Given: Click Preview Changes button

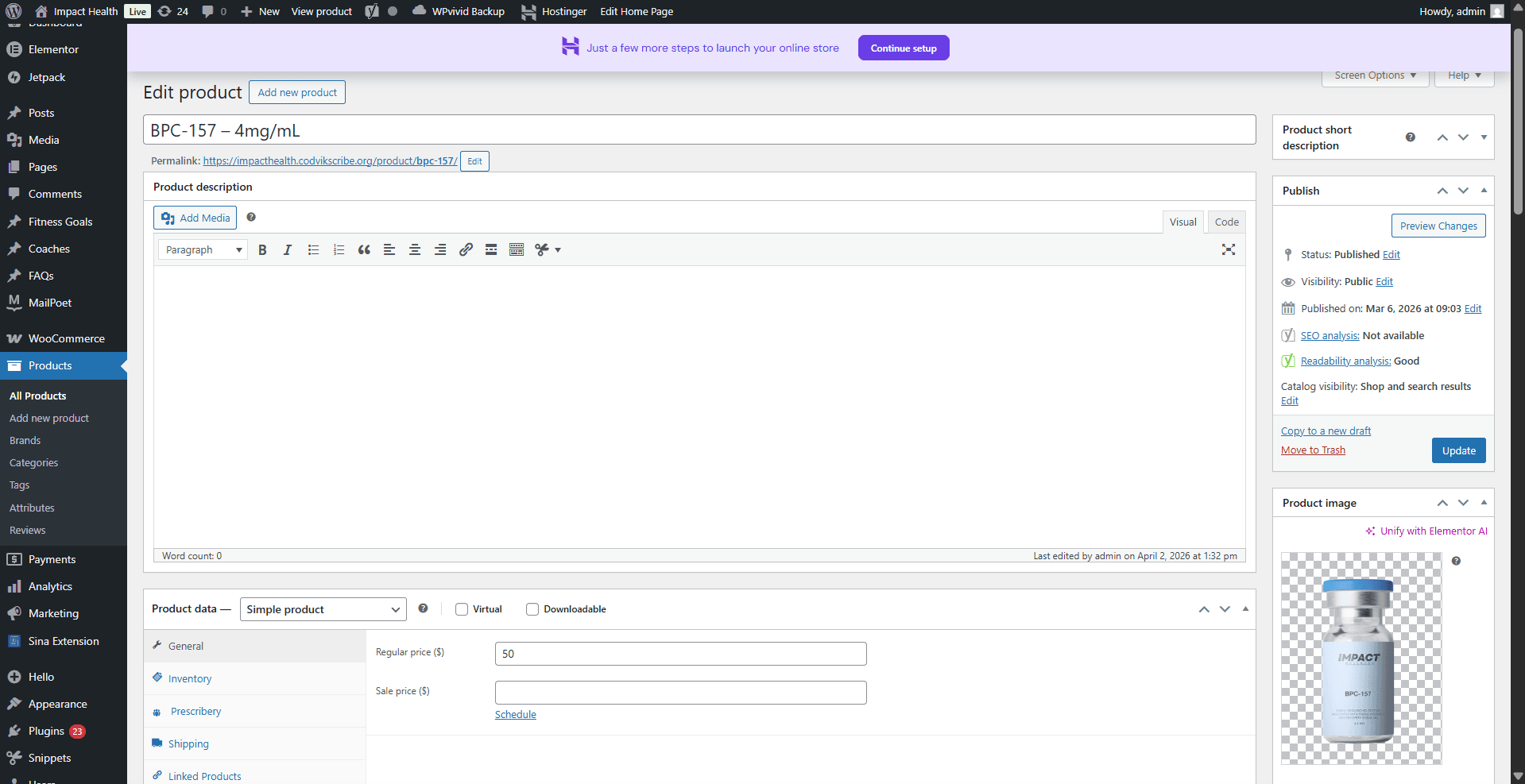Looking at the screenshot, I should point(1438,226).
